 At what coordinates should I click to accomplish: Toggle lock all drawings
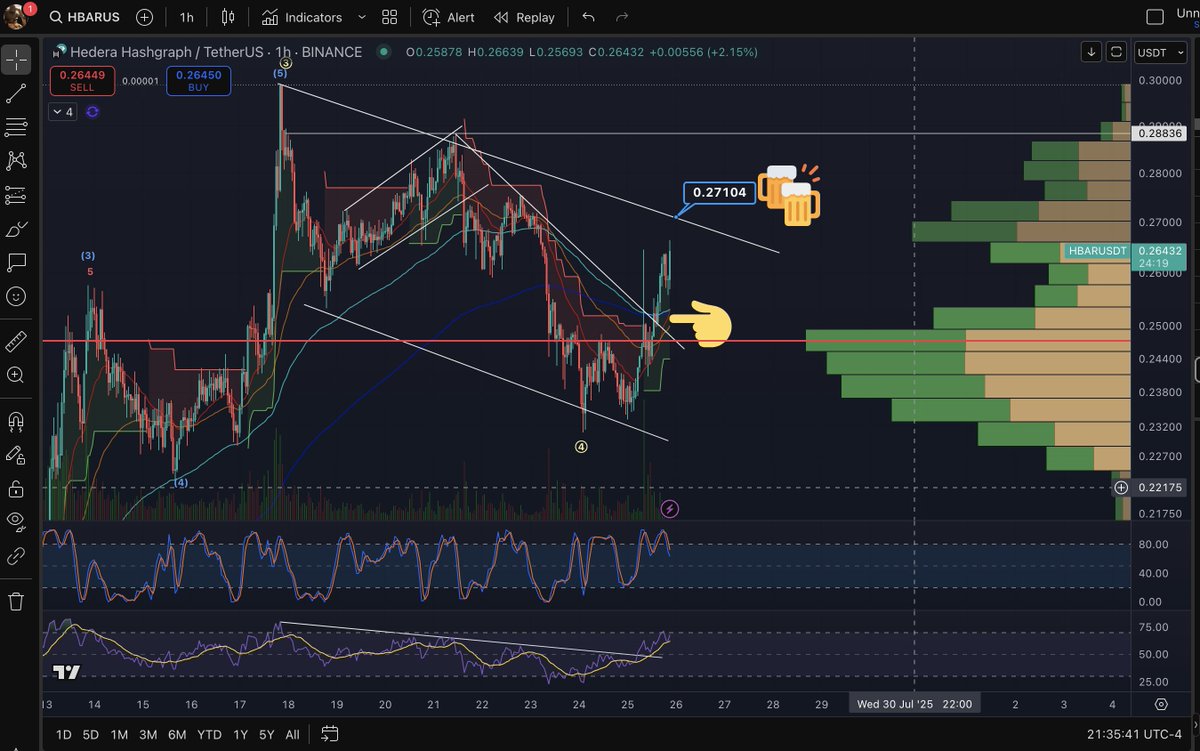pos(16,488)
